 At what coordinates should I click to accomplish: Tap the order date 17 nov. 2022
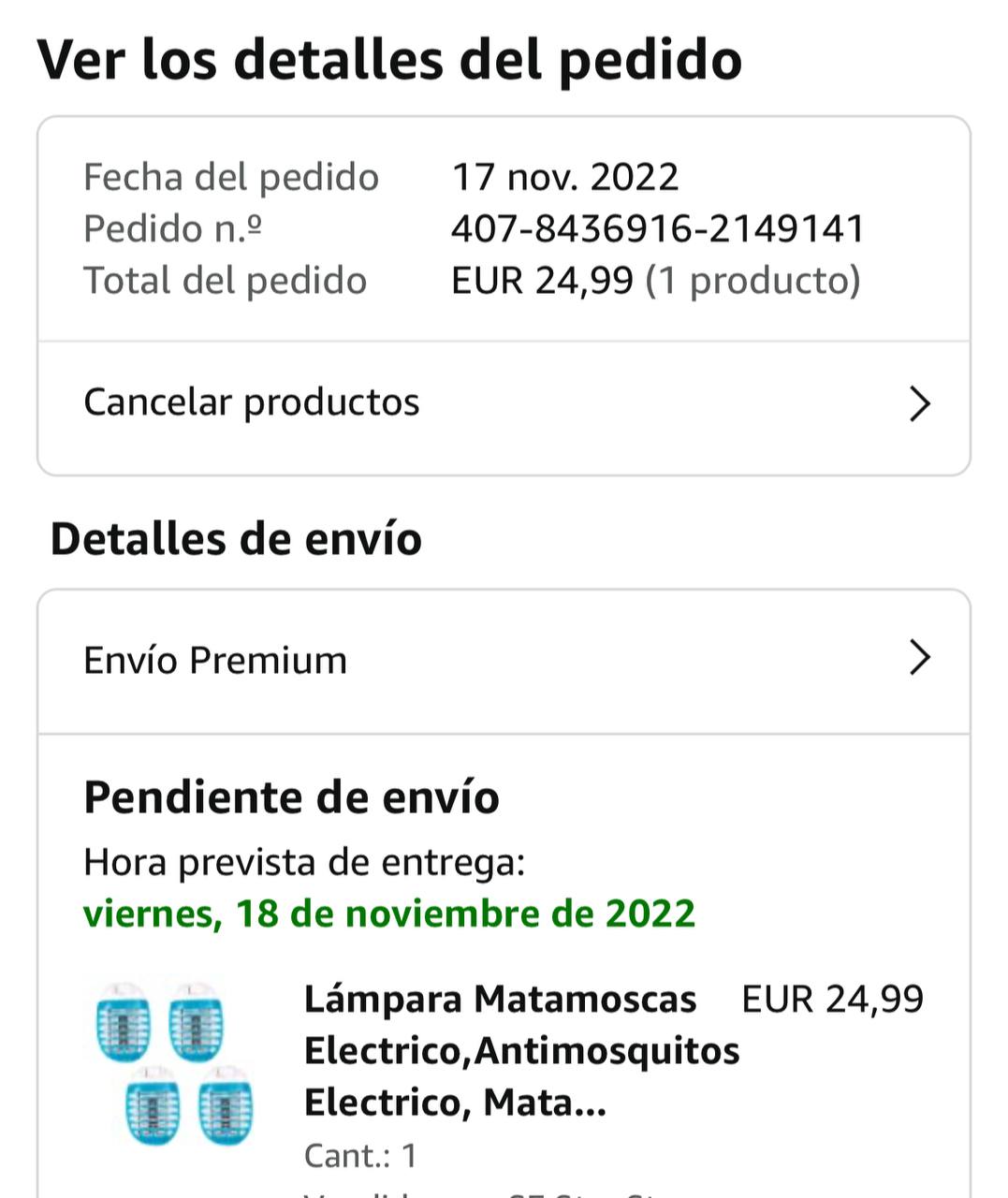pos(565,177)
